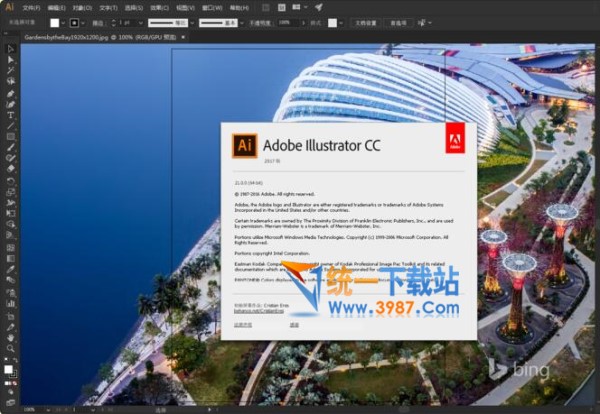Select the Width tool

[x=10, y=203]
